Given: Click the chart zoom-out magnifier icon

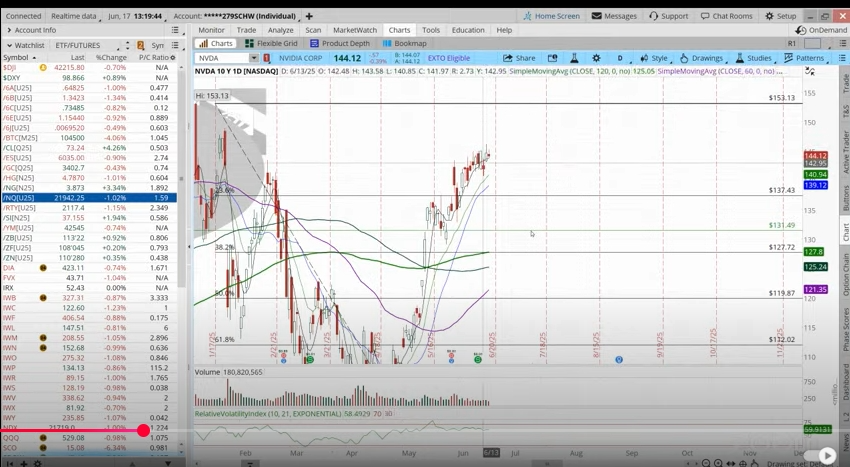Looking at the screenshot, I should pyautogui.click(x=706, y=464).
